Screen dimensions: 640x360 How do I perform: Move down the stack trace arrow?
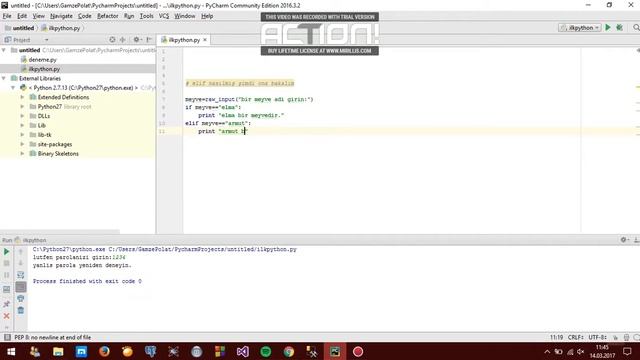(21, 263)
